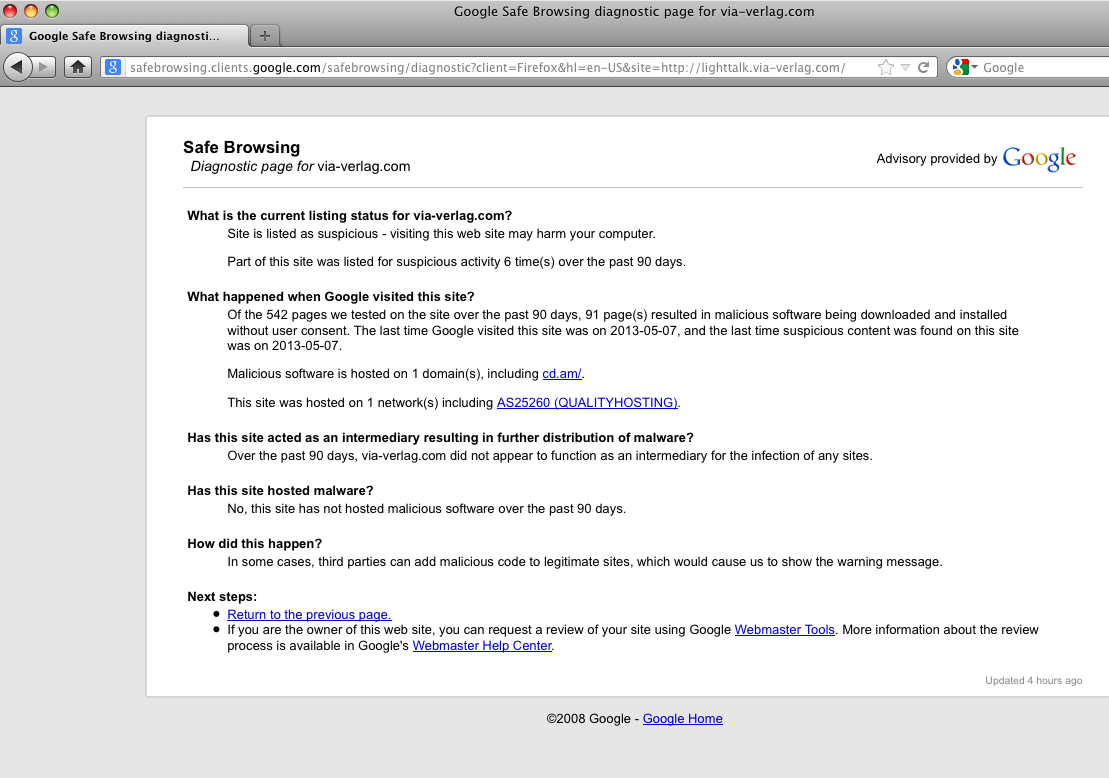This screenshot has height=778, width=1109.
Task: Bookmark this page with the star icon
Action: 885,67
